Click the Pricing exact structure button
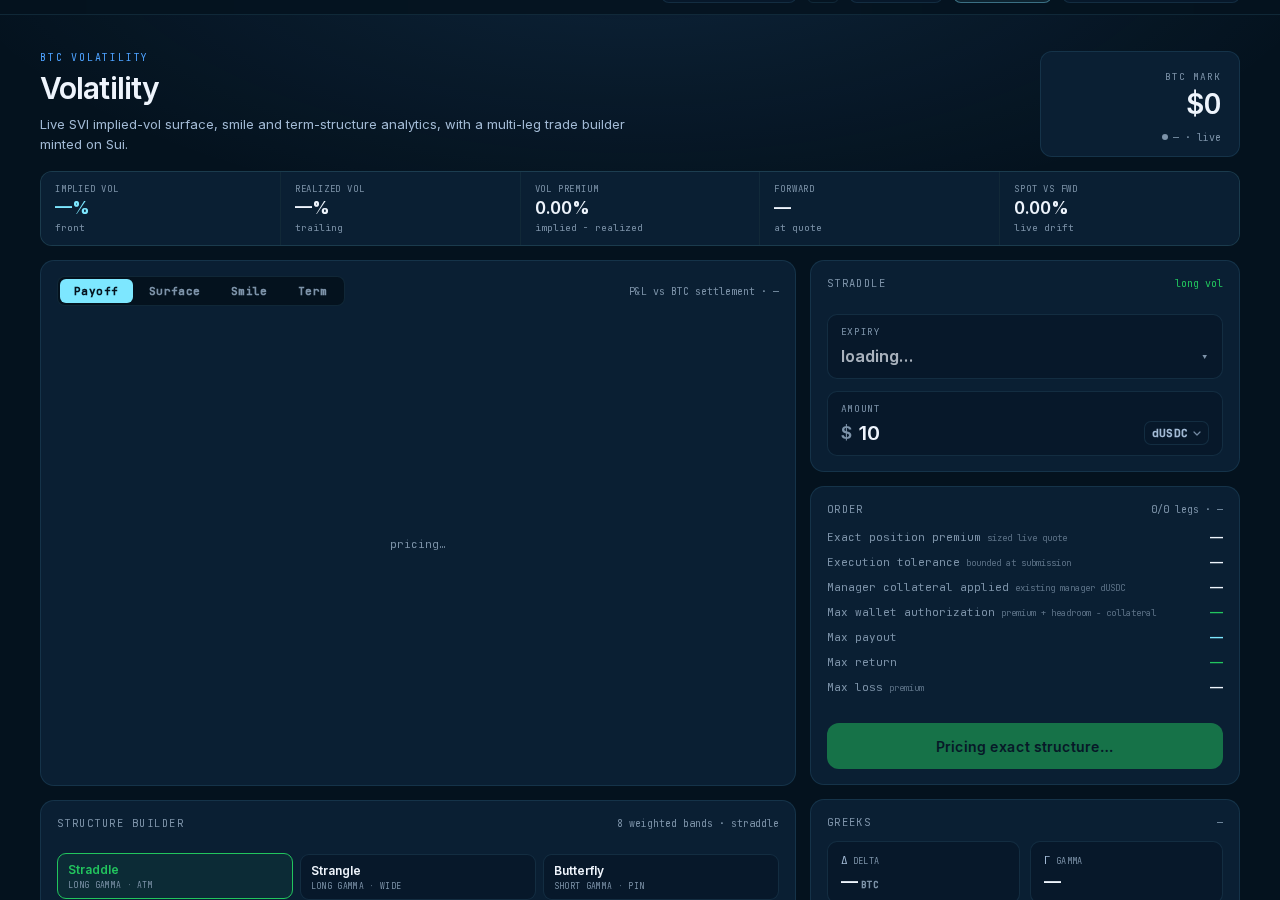Image resolution: width=1280 pixels, height=900 pixels. coord(1025,746)
